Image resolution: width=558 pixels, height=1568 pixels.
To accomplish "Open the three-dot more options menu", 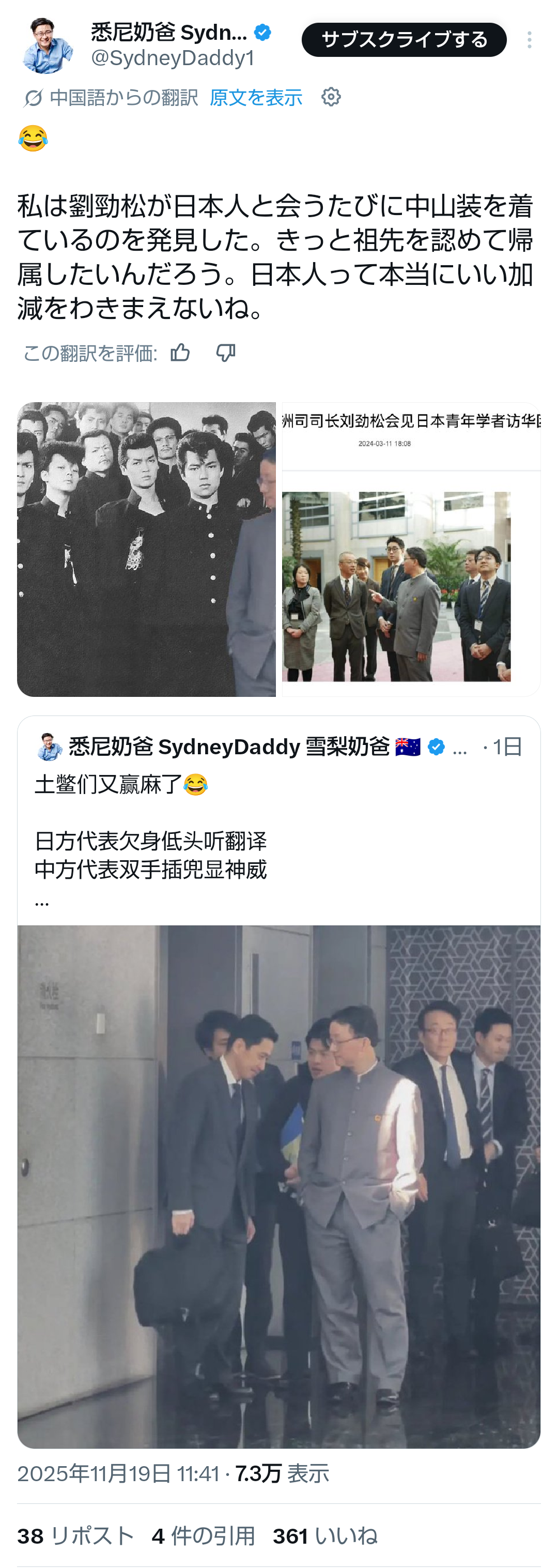I will click(x=529, y=40).
